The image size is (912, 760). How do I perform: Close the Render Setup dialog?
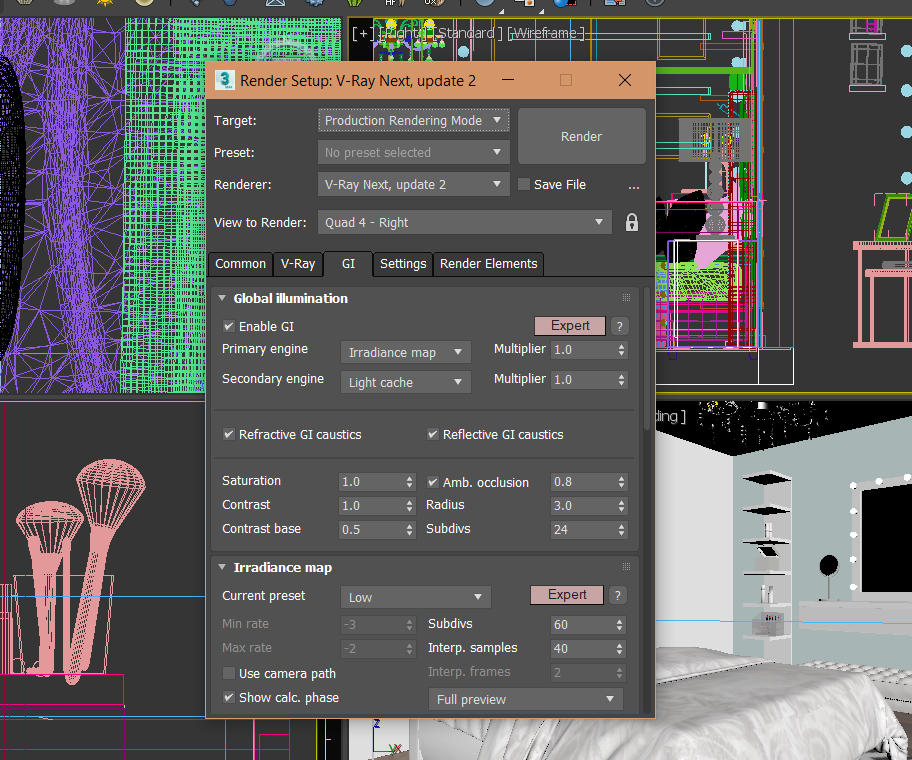tap(625, 80)
